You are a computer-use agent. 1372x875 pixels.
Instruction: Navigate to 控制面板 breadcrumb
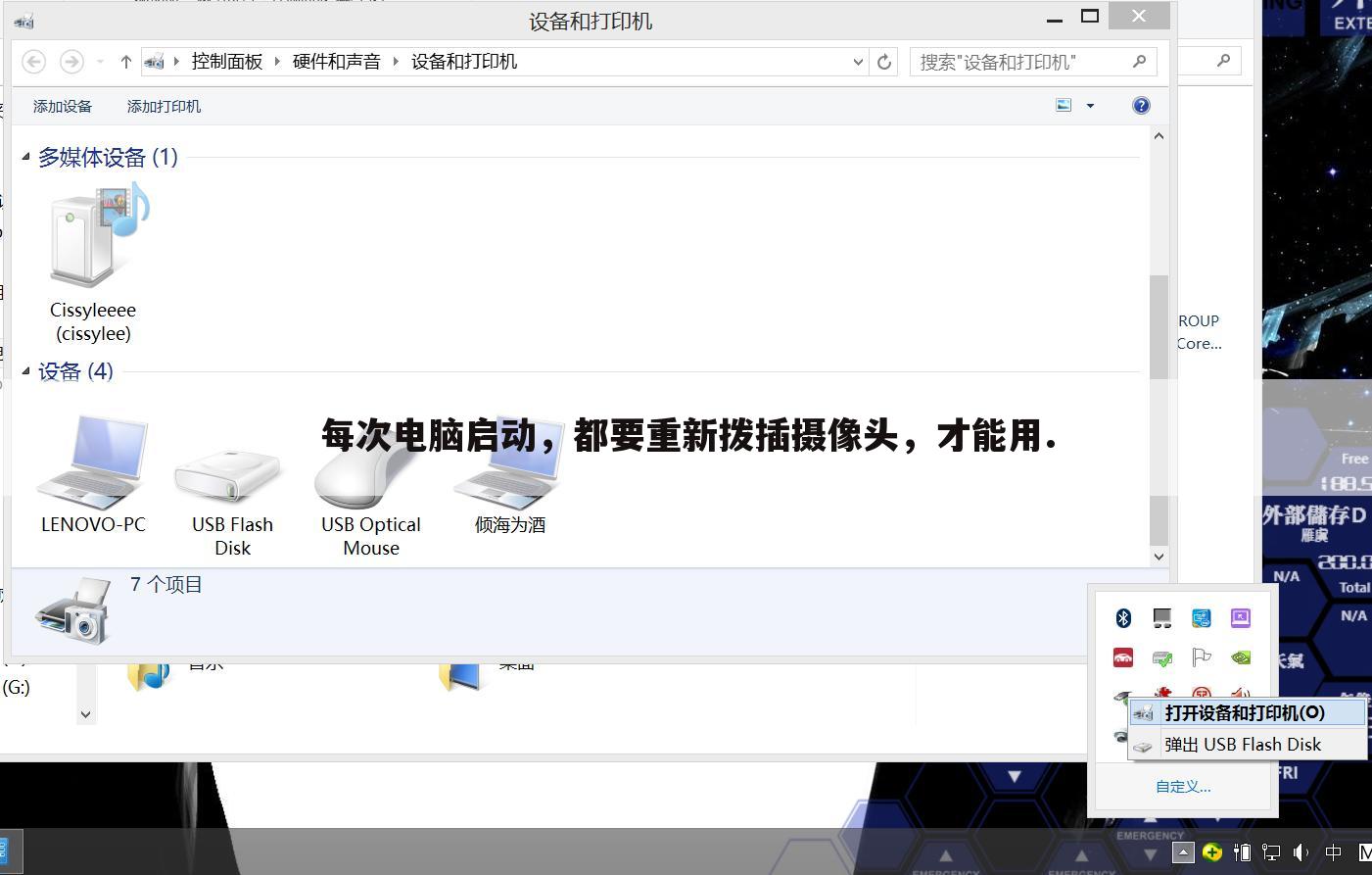pyautogui.click(x=227, y=62)
